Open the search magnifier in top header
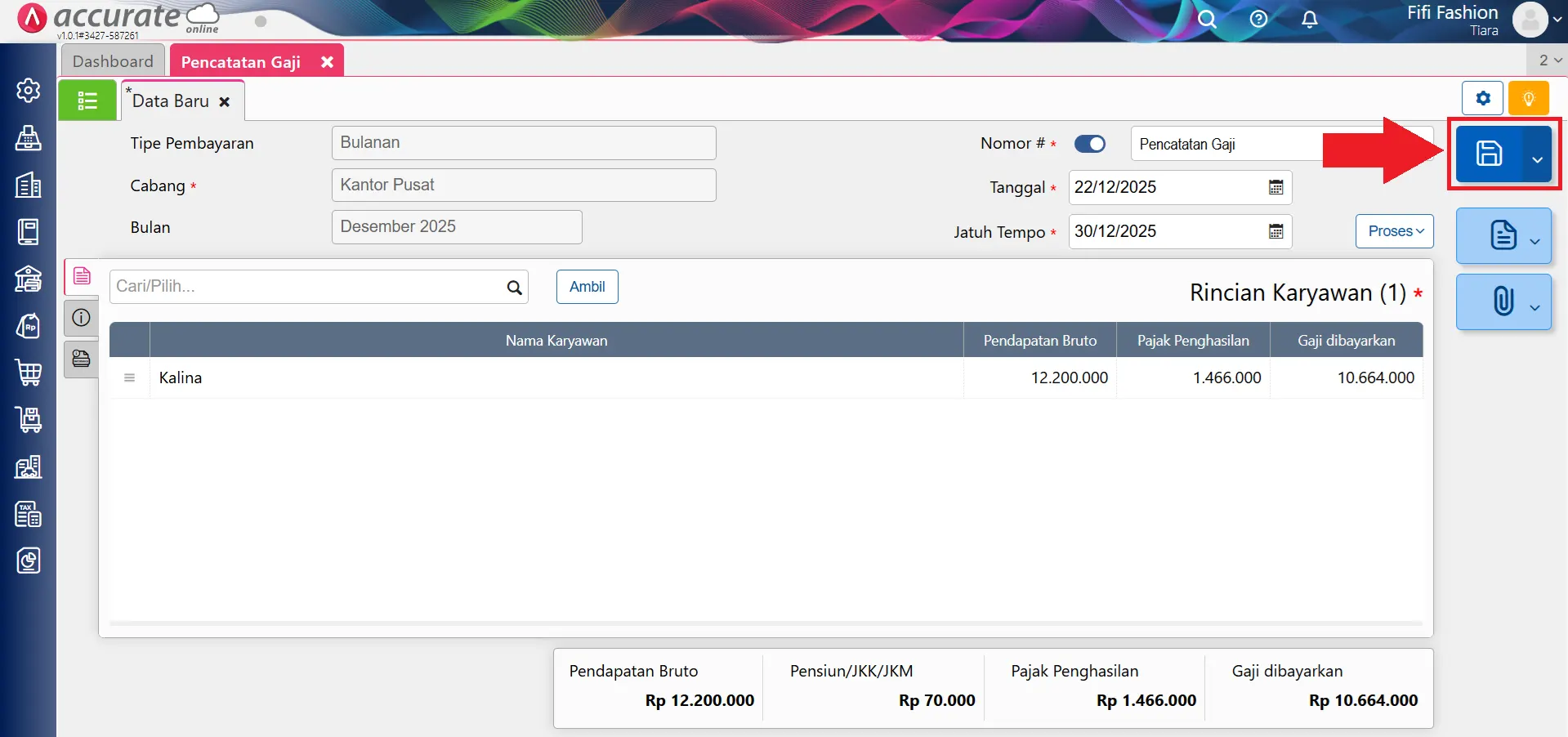 (1207, 20)
